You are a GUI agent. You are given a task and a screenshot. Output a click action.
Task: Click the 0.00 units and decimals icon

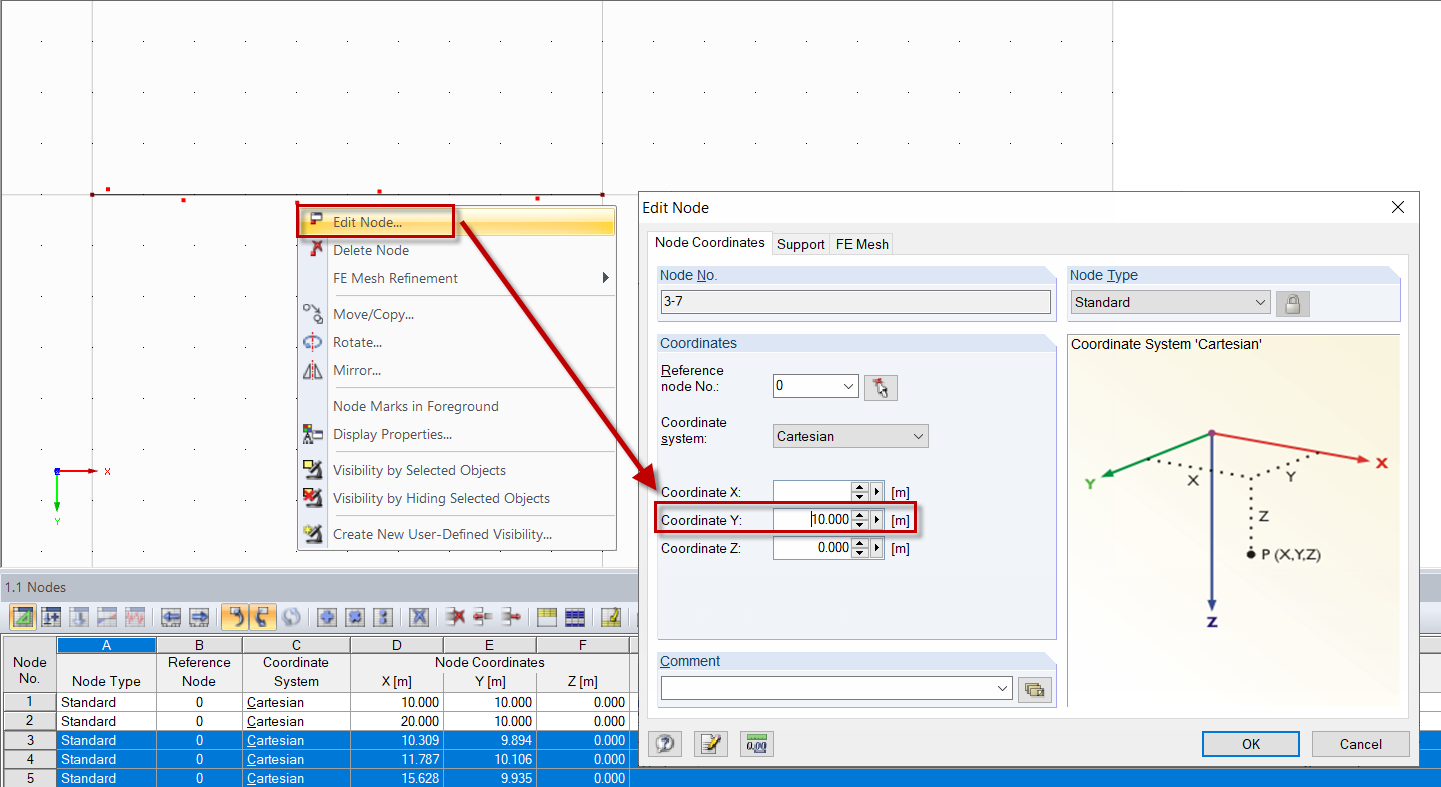(757, 744)
